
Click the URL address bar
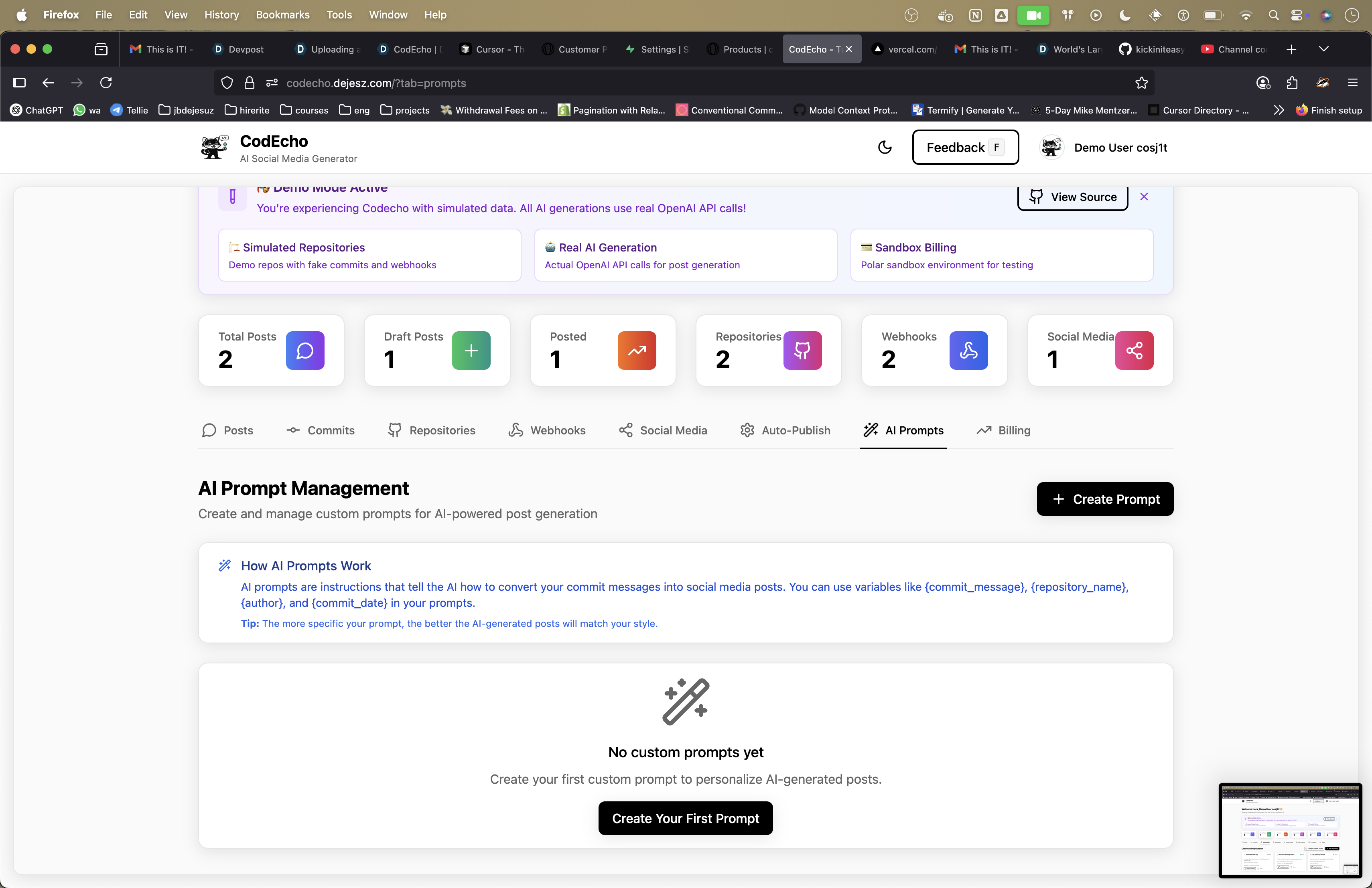634,83
